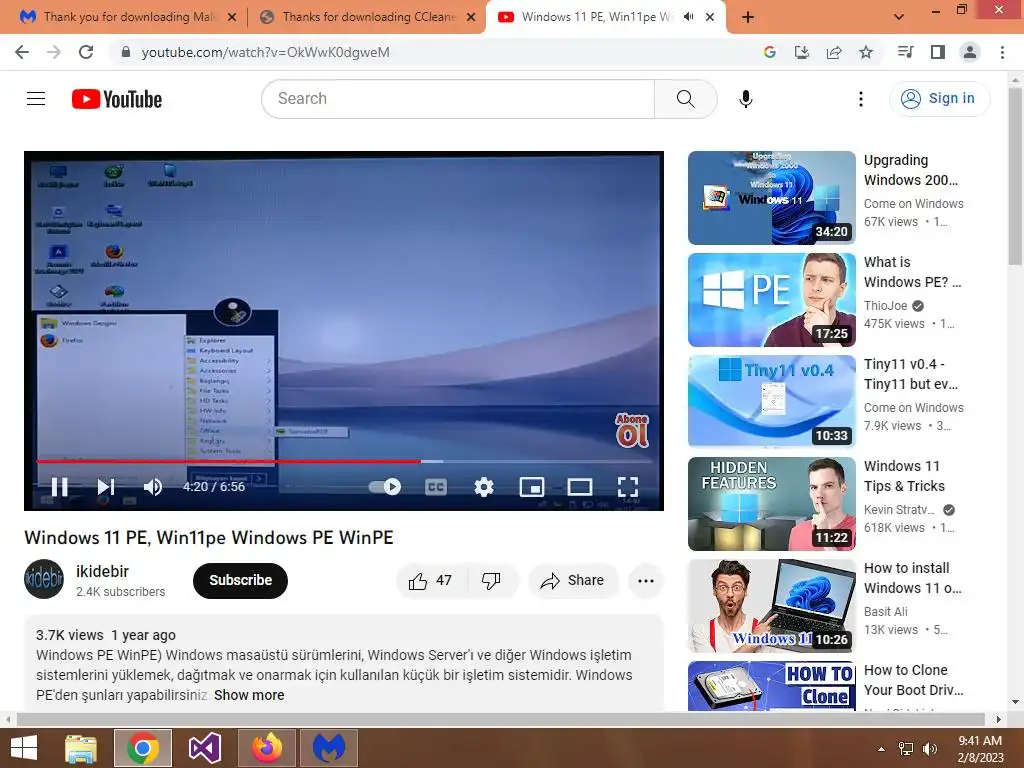Show hidden system tray icons
The image size is (1024, 768).
(881, 749)
